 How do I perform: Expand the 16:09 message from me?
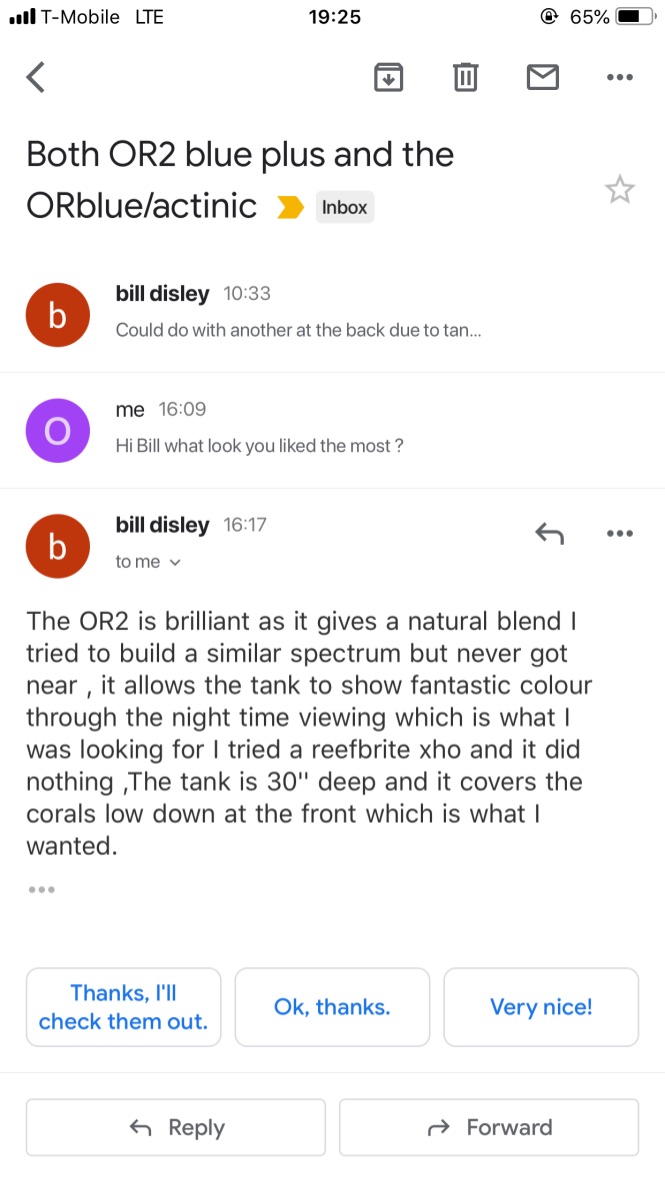(x=332, y=430)
